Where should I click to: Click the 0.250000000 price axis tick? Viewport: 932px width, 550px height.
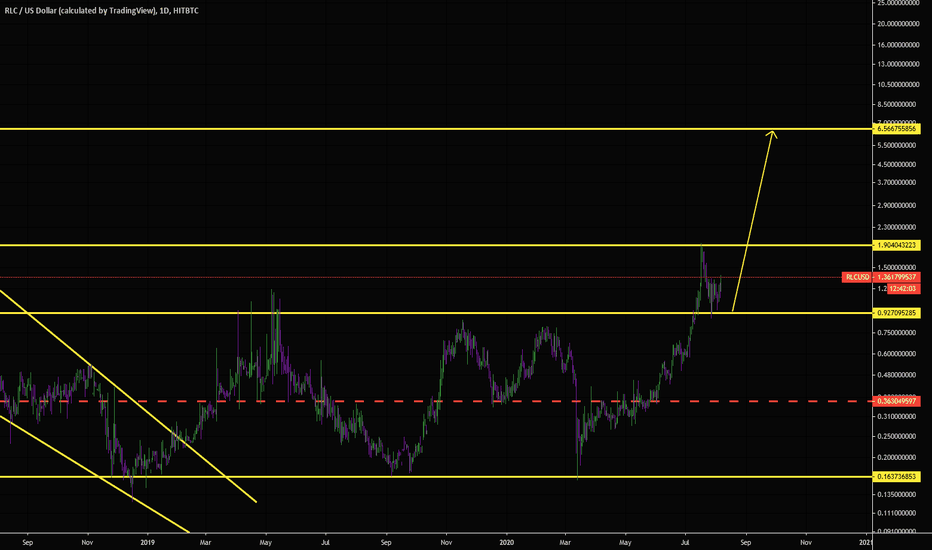coord(897,436)
